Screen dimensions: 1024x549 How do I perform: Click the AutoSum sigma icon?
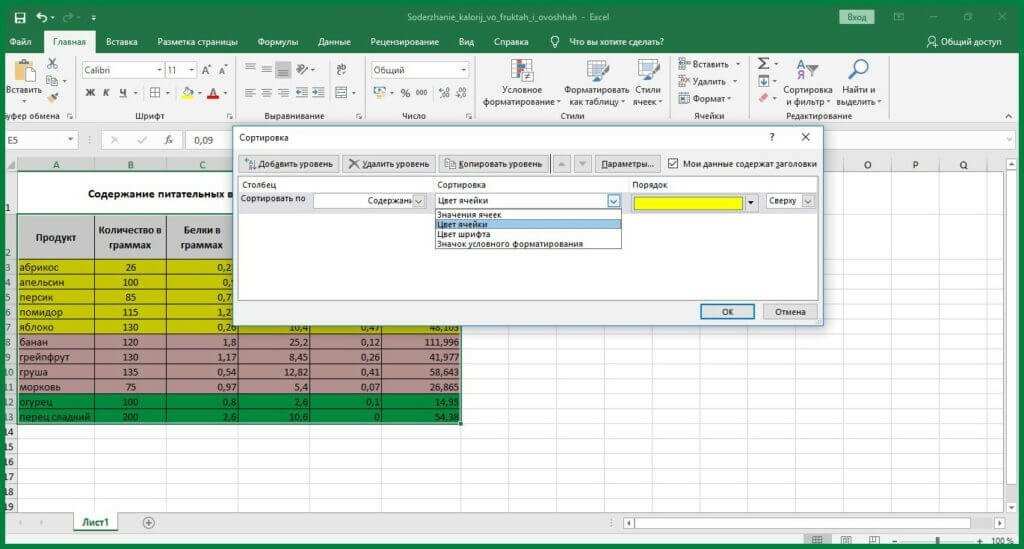(763, 63)
